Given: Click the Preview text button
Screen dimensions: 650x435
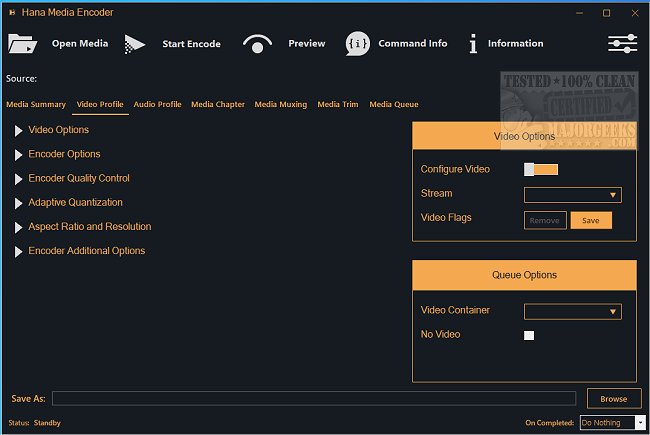Looking at the screenshot, I should pos(307,44).
